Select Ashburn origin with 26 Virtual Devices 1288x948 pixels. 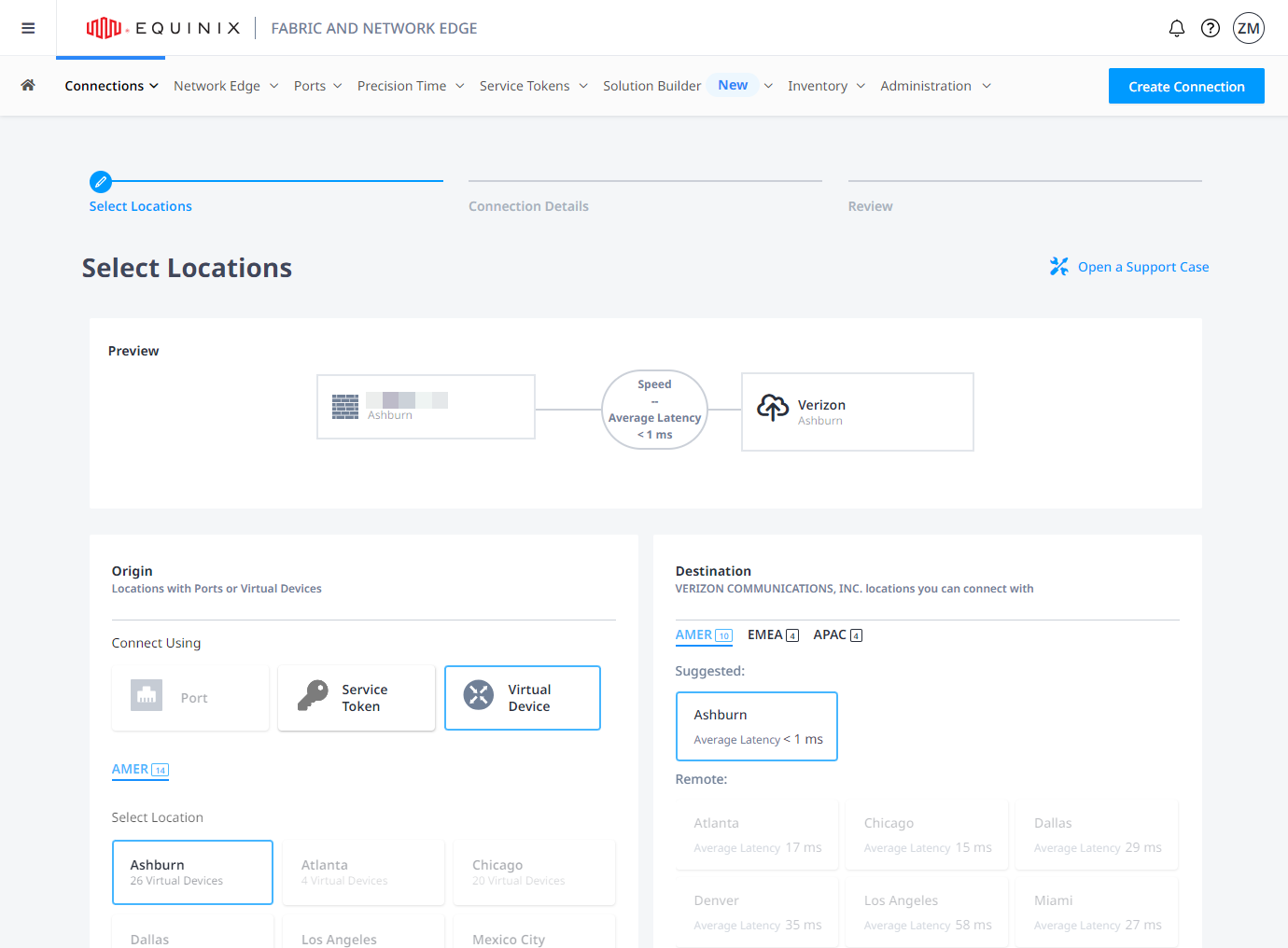coord(192,872)
